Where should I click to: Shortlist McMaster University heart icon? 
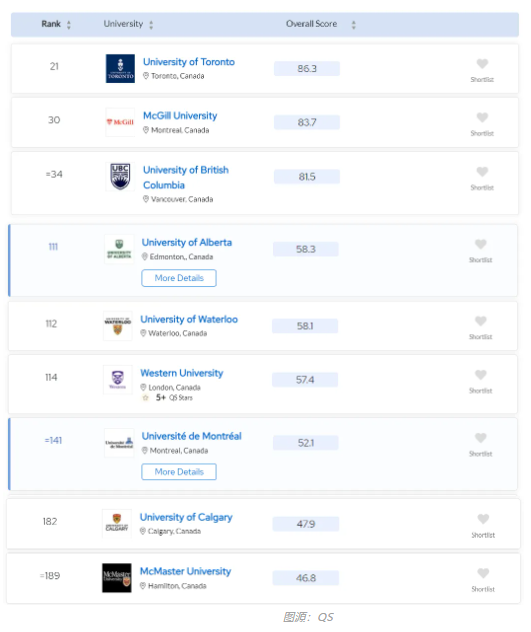click(483, 573)
